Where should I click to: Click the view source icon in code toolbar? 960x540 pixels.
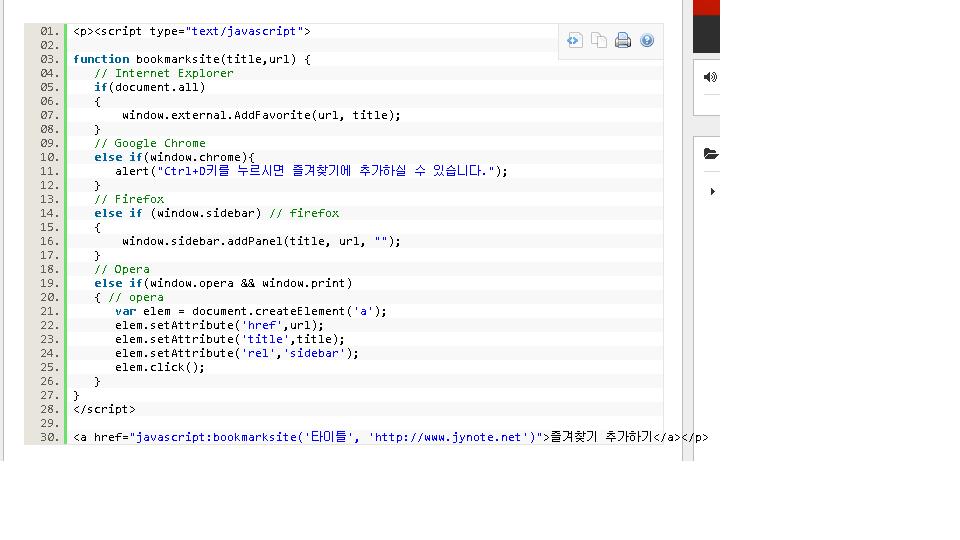[x=574, y=40]
